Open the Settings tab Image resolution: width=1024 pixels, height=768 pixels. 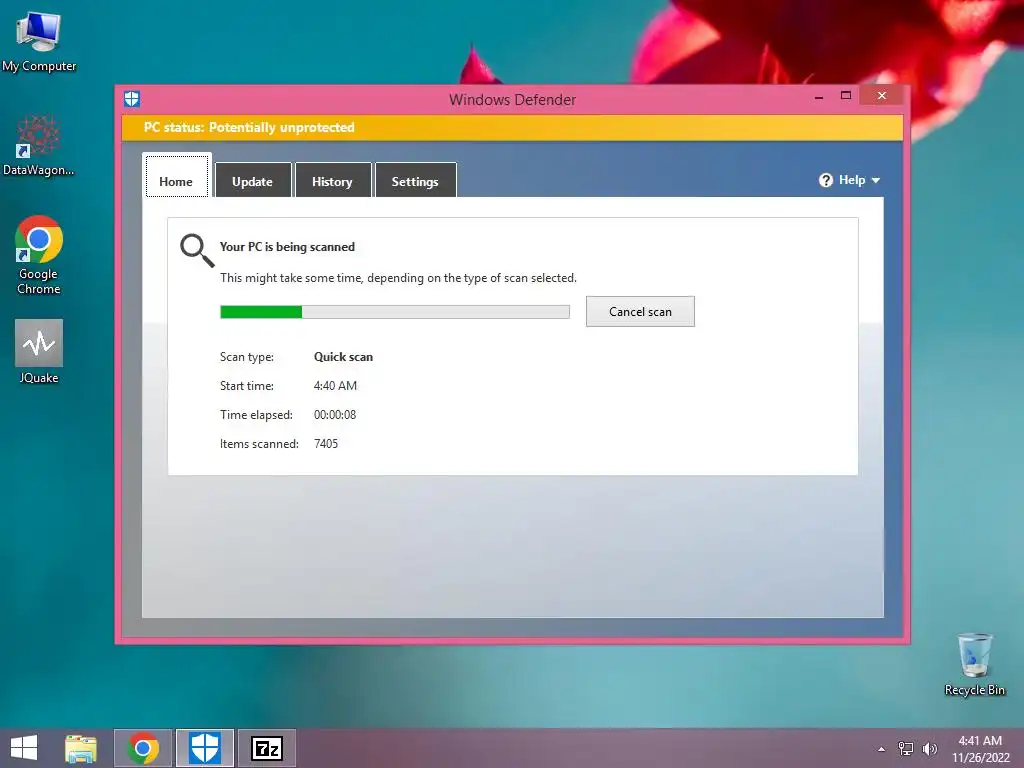[x=415, y=180]
